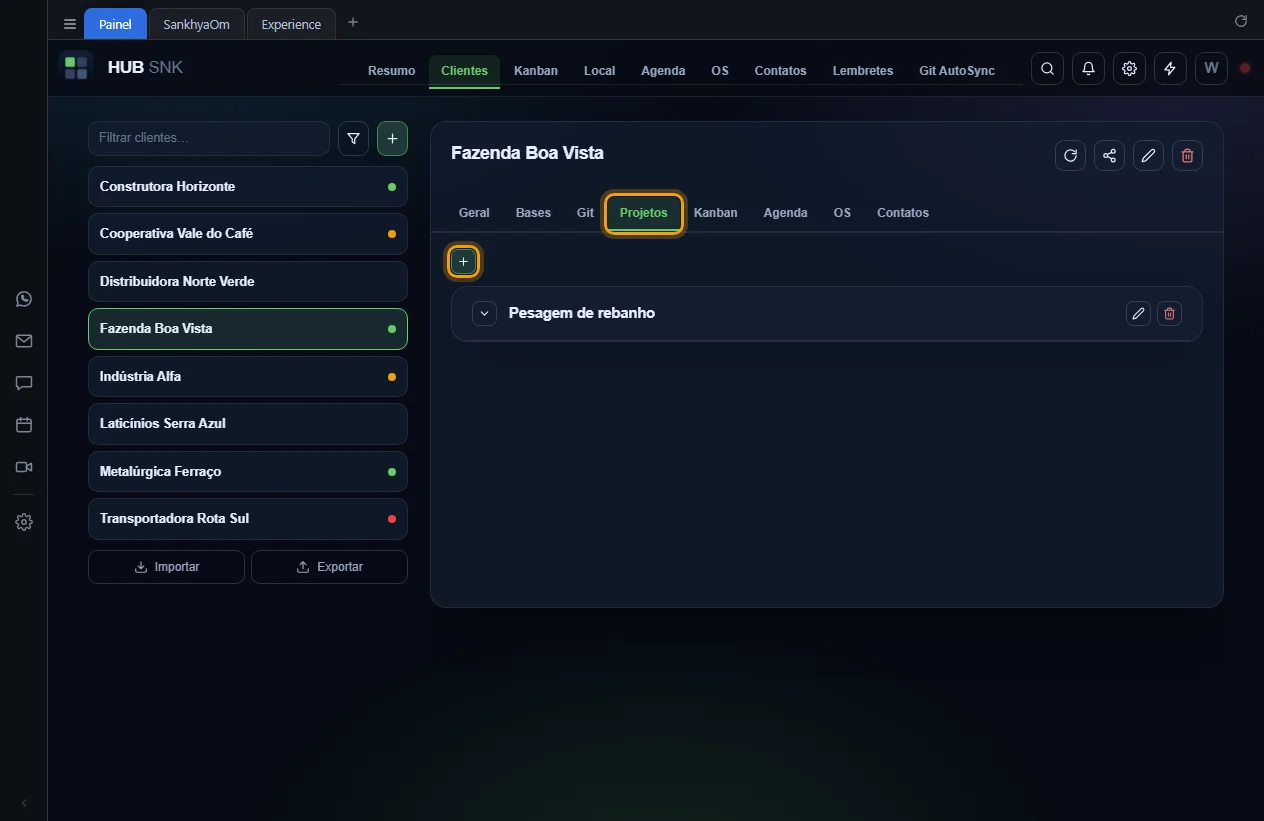Click the red status indicator dot in header

pyautogui.click(x=1245, y=69)
